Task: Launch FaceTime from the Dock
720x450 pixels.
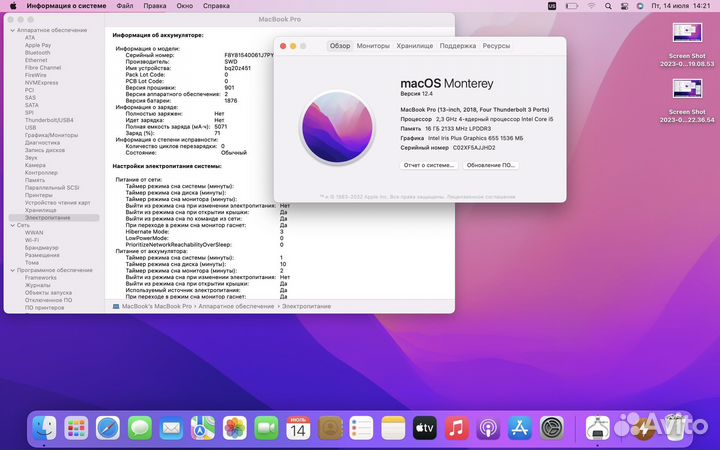Action: pos(266,428)
